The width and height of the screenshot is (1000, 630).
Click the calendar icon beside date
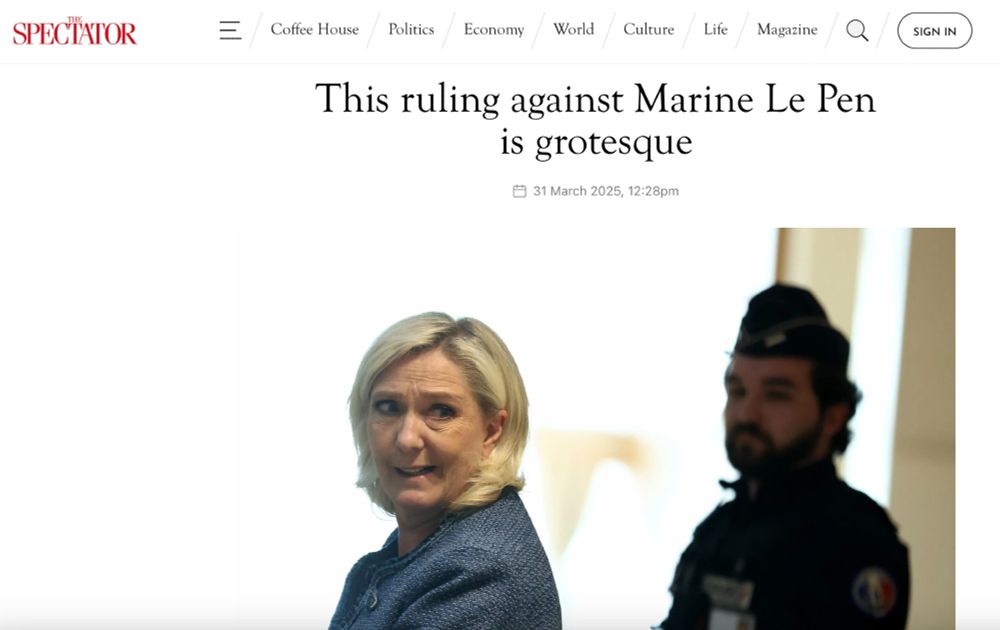[x=520, y=191]
